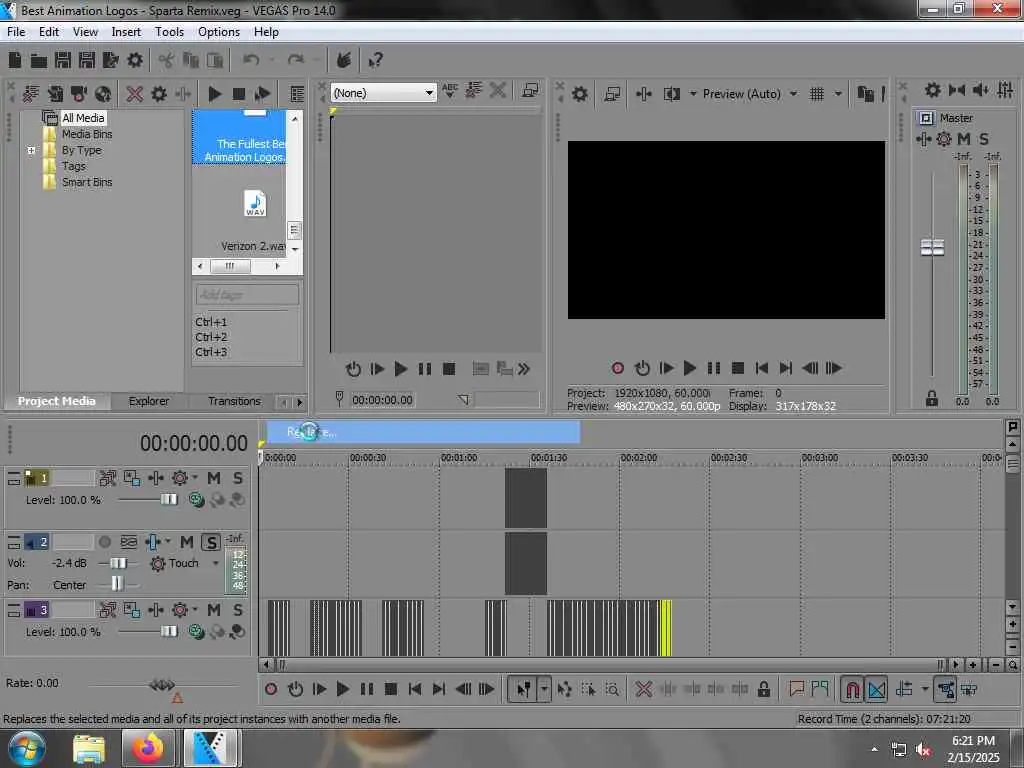Toggle Automatic Crossfades in timeline toolbar
Viewport: 1024px width, 768px height.
tap(876, 690)
